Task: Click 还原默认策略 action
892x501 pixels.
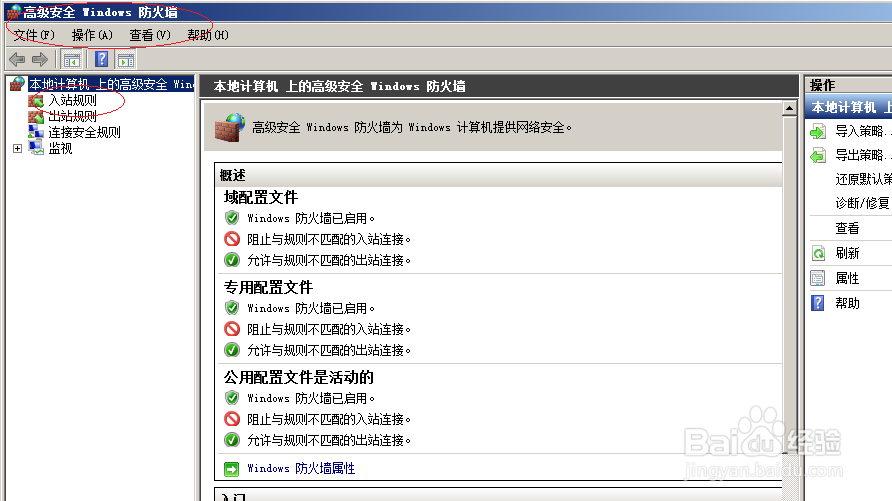Action: click(x=863, y=179)
